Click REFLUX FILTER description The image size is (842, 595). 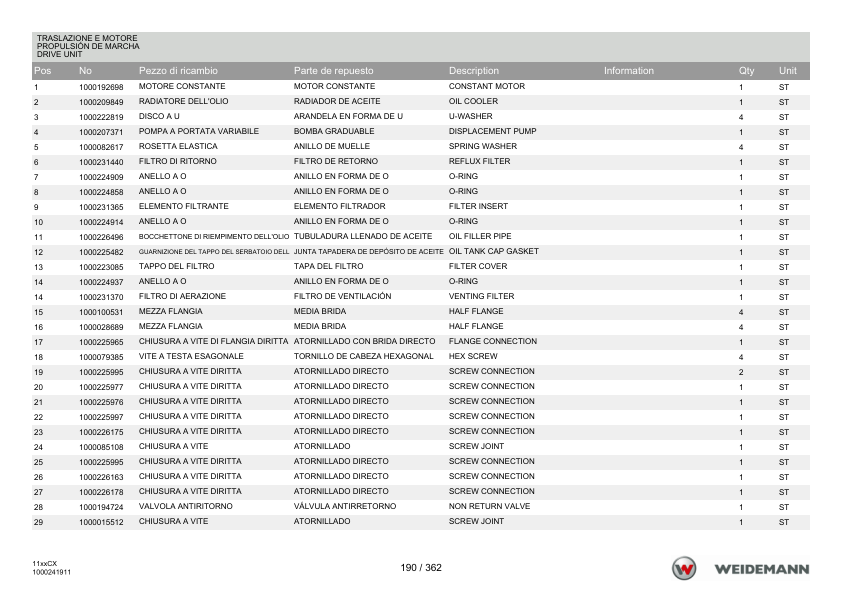(480, 161)
